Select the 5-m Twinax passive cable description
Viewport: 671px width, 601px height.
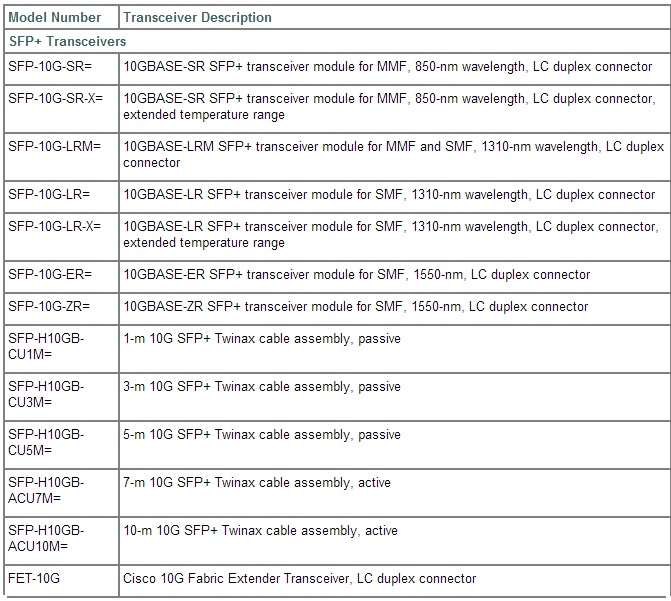(x=262, y=434)
